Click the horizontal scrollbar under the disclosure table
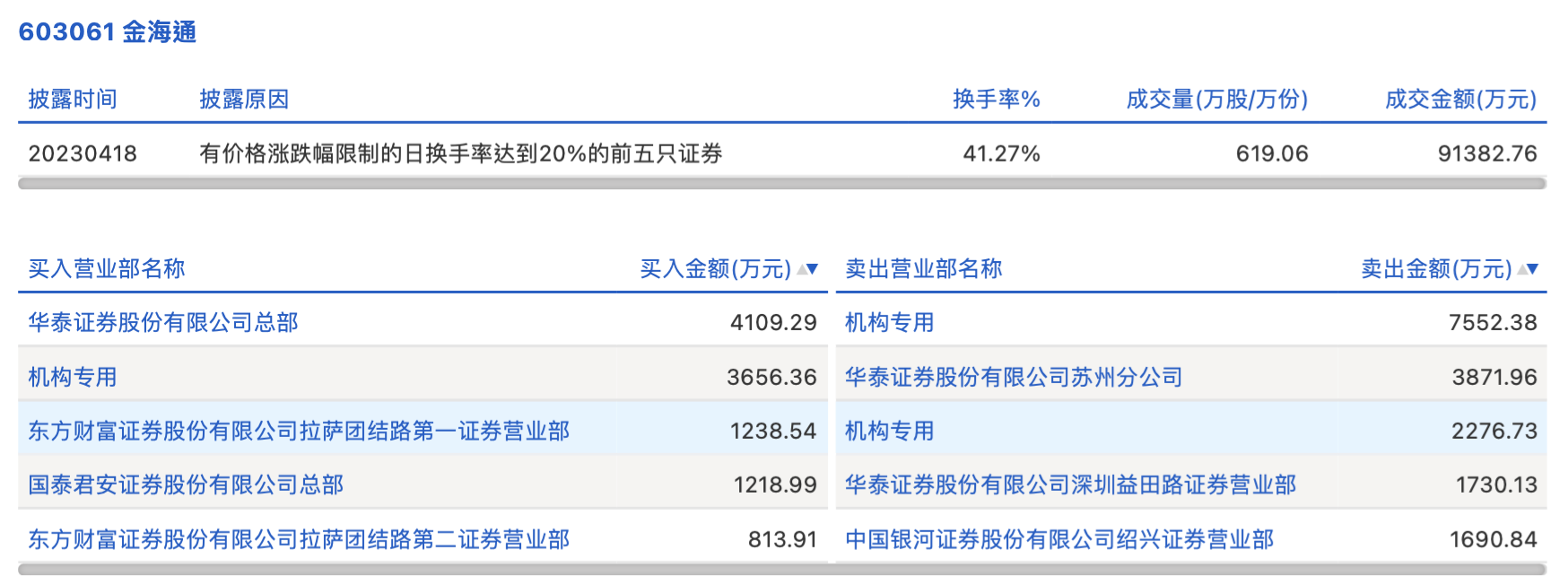The width and height of the screenshot is (1568, 585). coord(782,183)
